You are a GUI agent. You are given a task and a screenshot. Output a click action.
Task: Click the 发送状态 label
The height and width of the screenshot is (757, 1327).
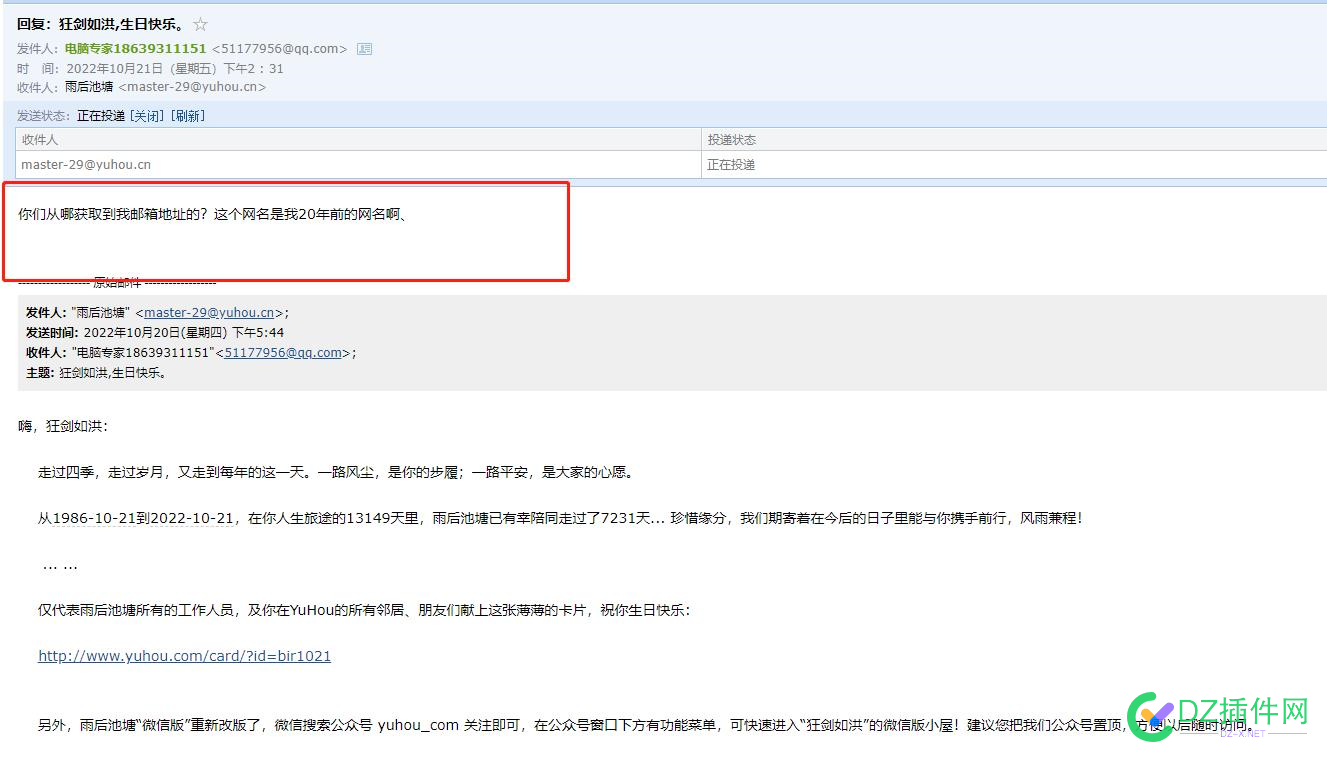45,116
